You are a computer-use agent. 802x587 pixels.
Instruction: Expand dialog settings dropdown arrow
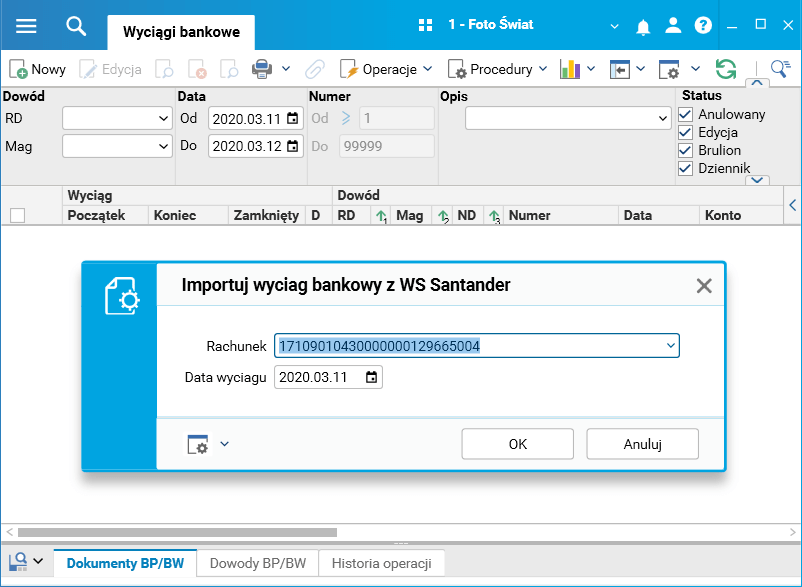coord(225,443)
